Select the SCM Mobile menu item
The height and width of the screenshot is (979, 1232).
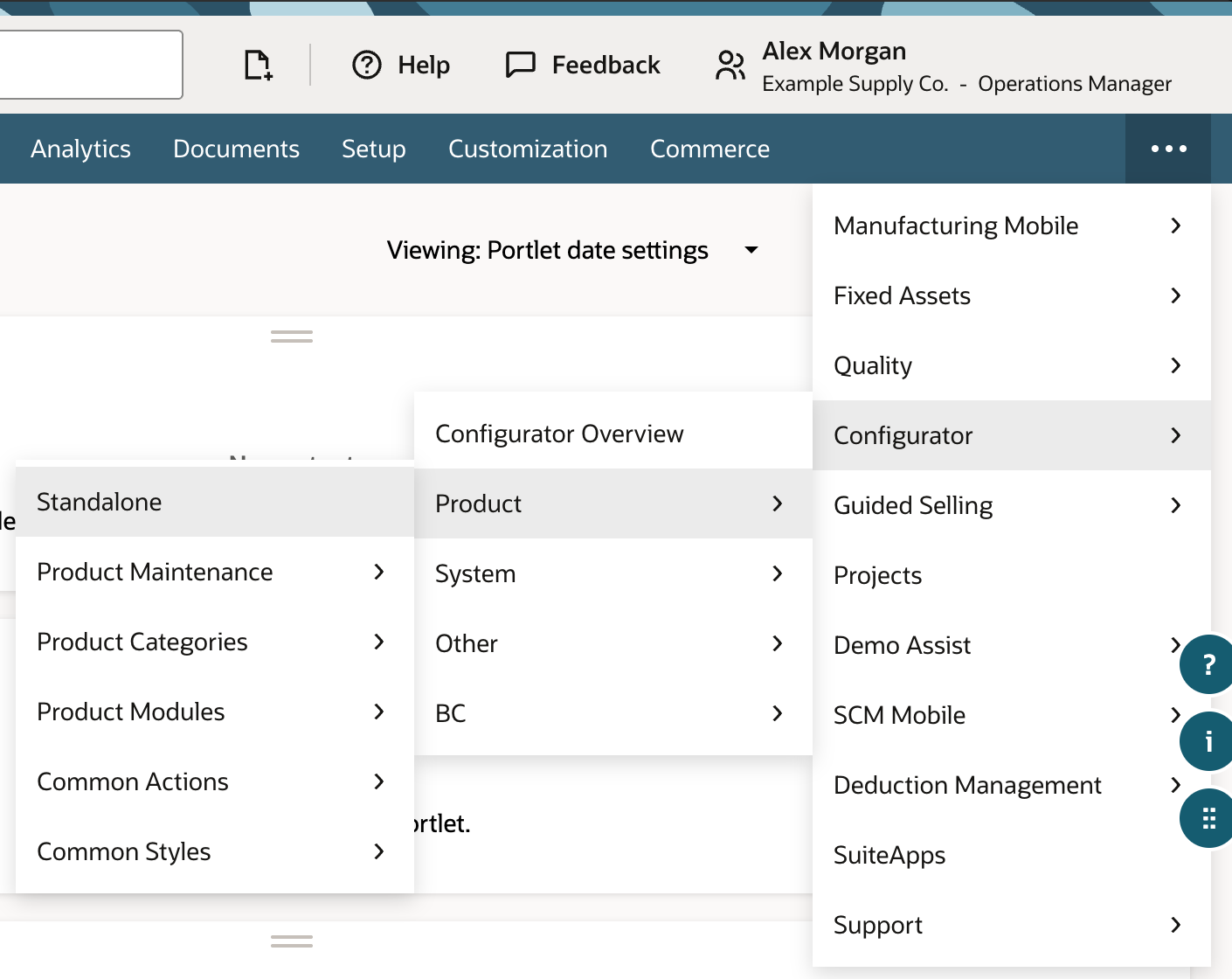pyautogui.click(x=1012, y=715)
